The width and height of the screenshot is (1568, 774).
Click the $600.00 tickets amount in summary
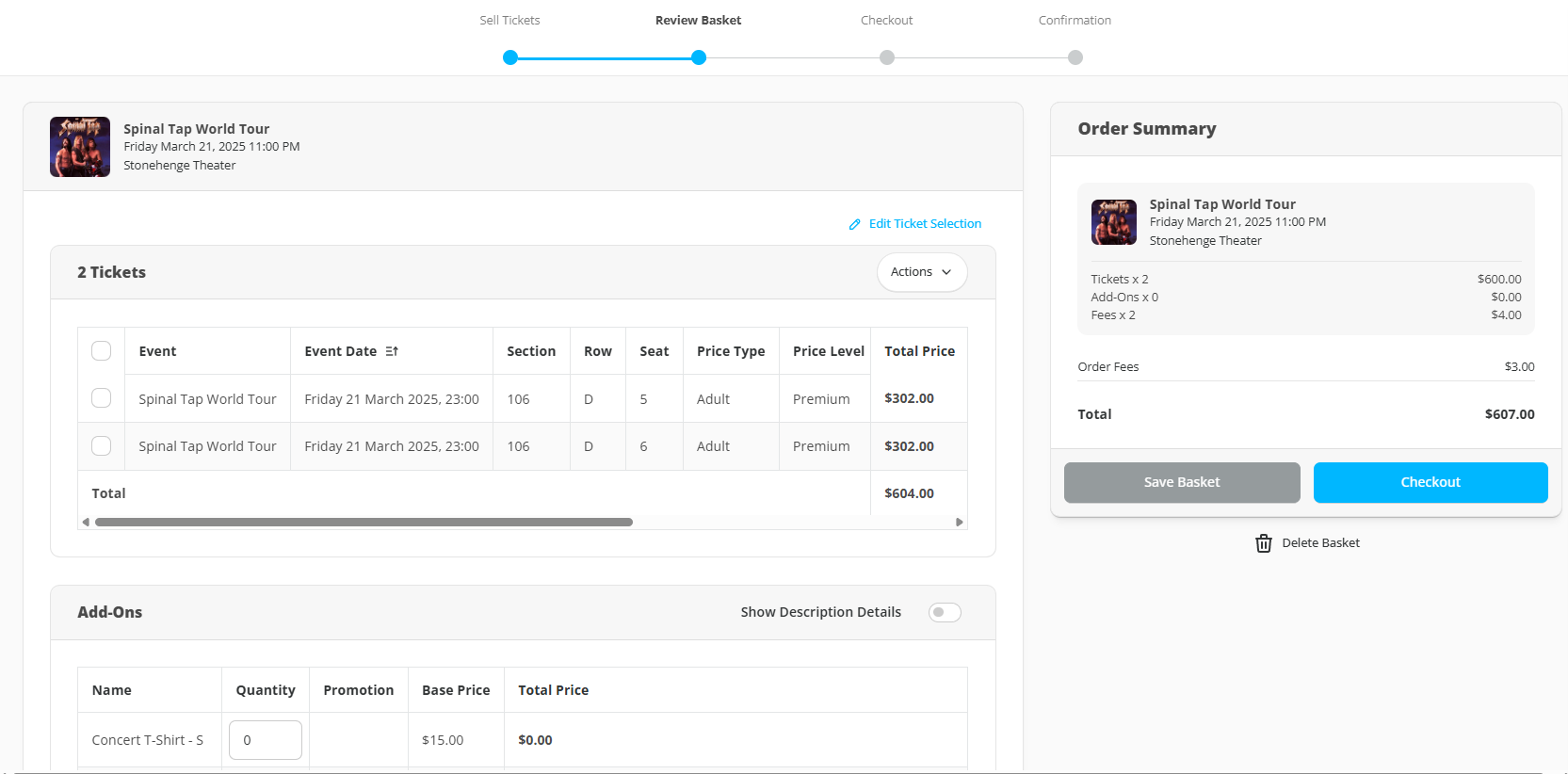click(1499, 280)
